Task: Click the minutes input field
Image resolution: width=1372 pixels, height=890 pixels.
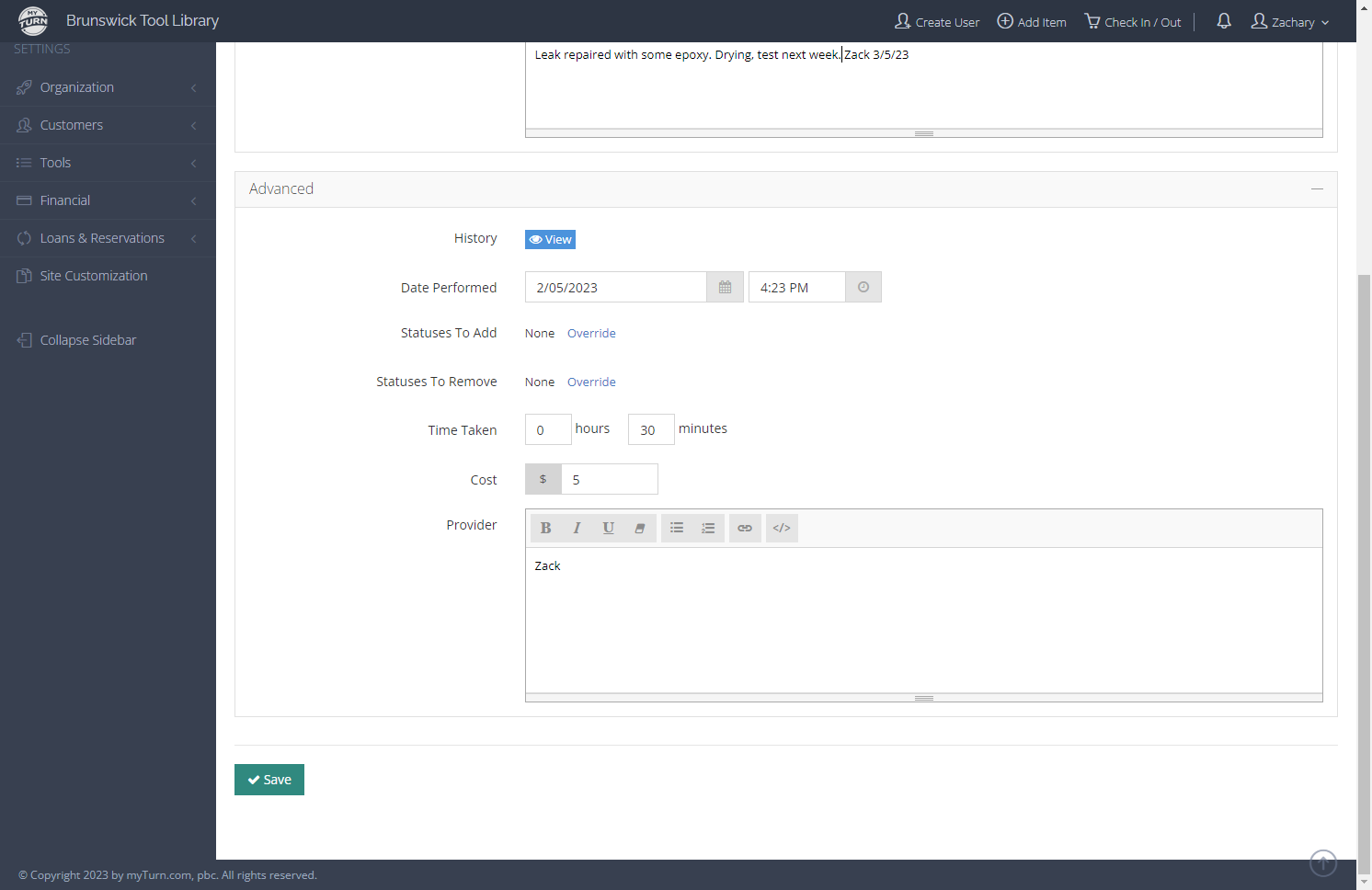Action: click(651, 429)
